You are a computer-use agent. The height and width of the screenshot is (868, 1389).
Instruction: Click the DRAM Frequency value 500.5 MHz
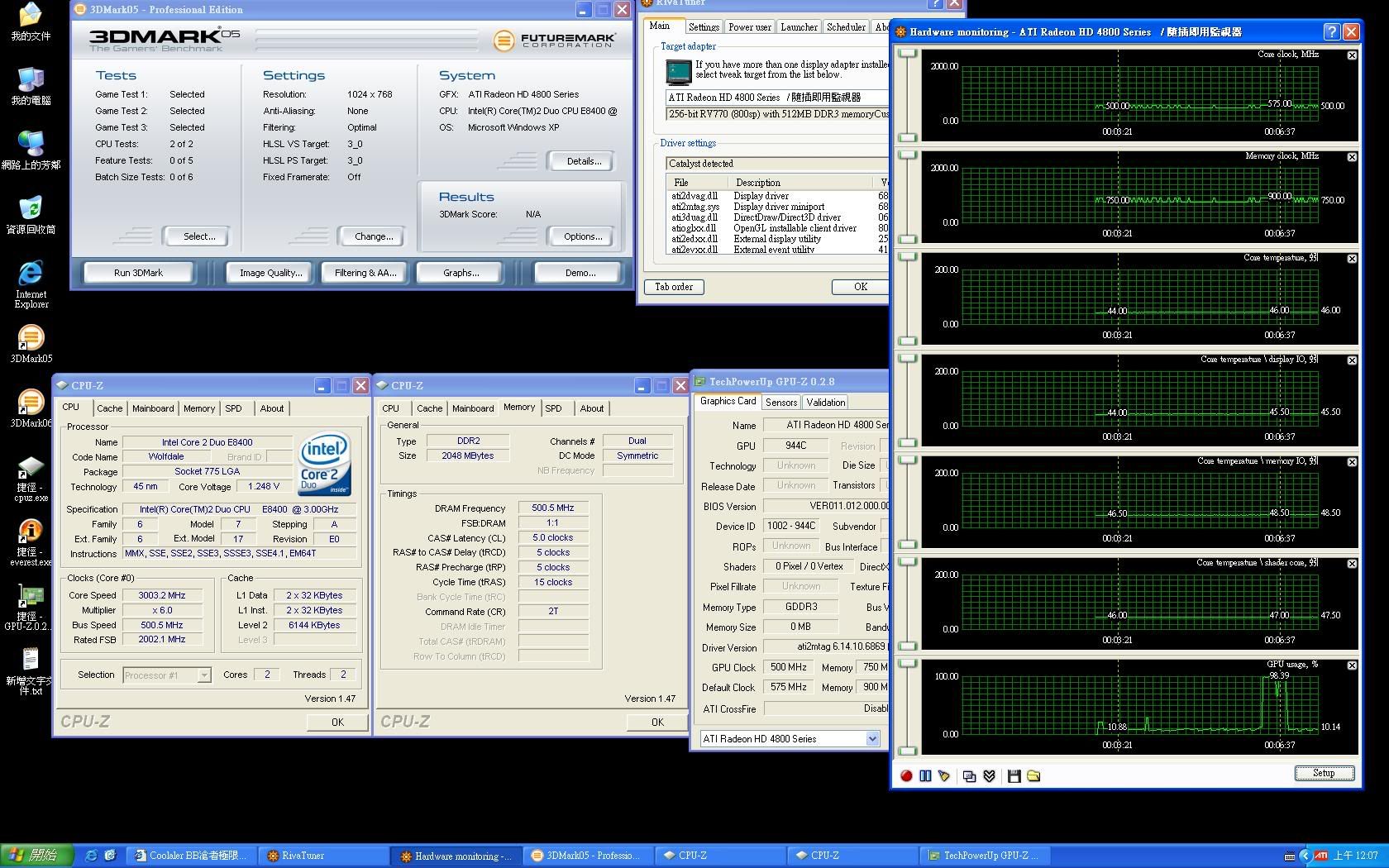tap(553, 508)
